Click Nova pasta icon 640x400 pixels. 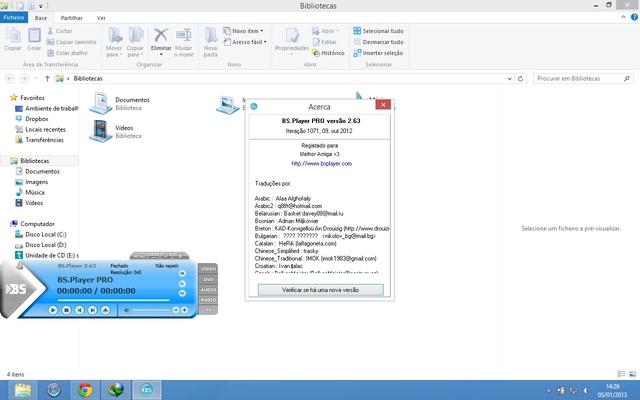coord(211,36)
